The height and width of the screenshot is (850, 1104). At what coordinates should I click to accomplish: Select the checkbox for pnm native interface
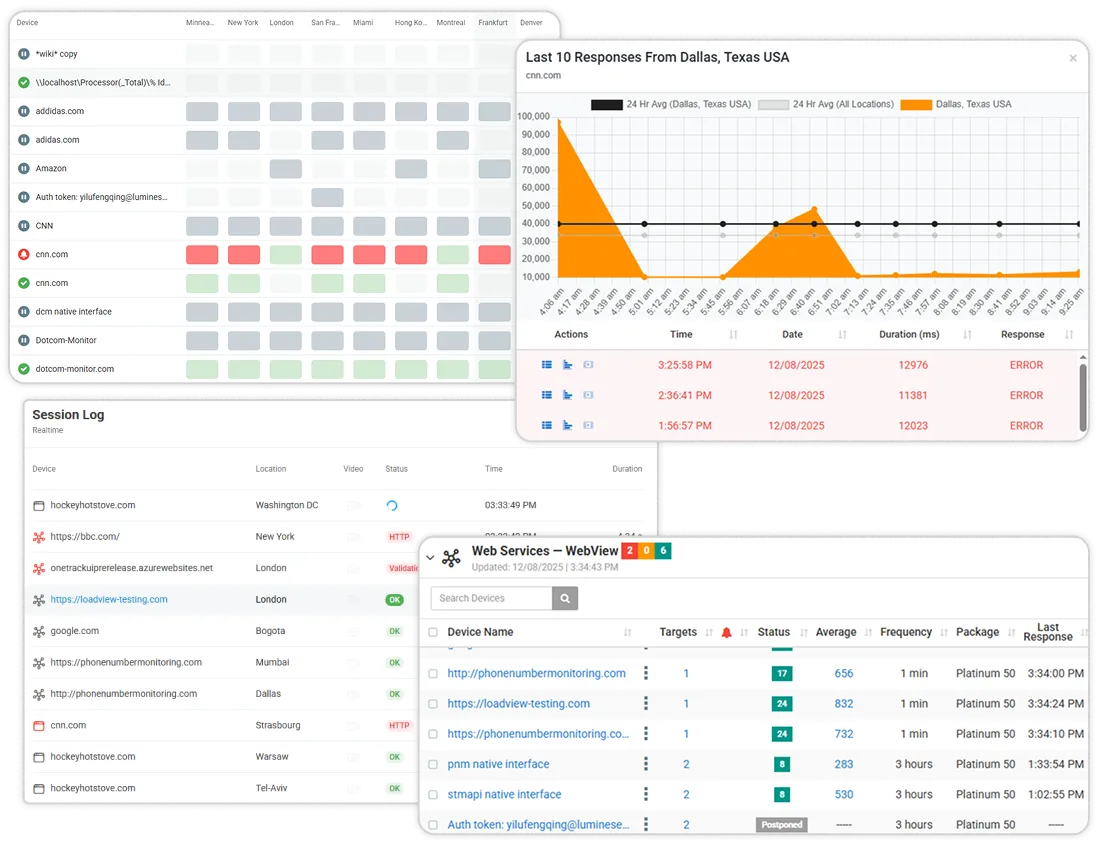tap(434, 764)
